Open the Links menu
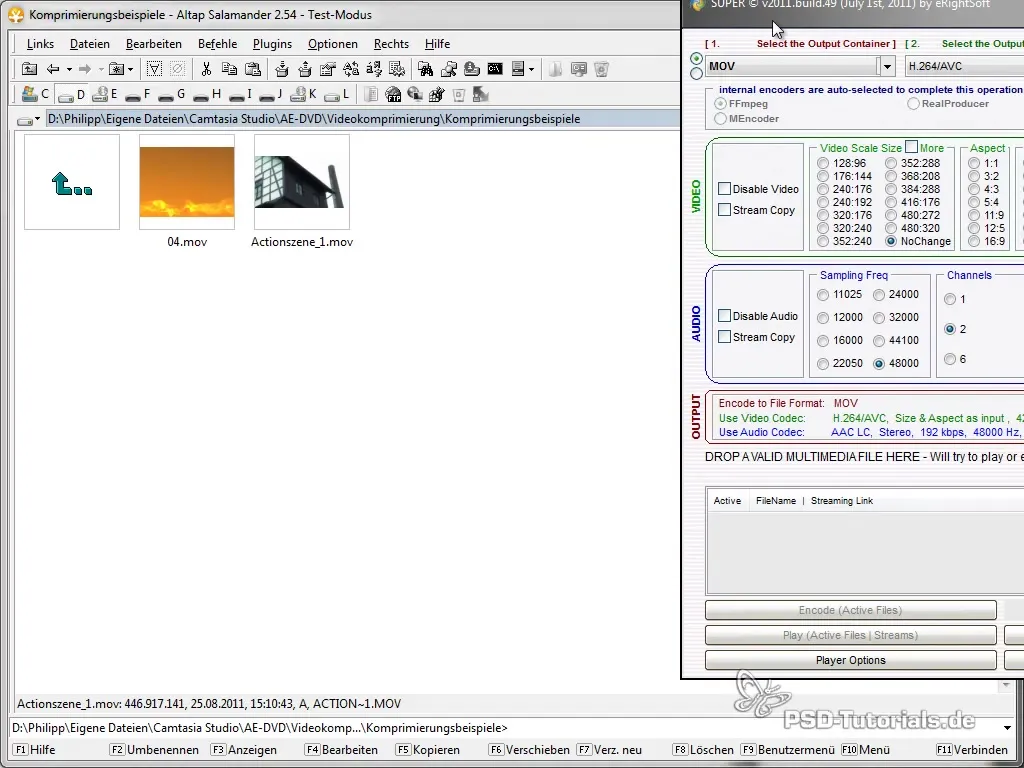 point(40,44)
